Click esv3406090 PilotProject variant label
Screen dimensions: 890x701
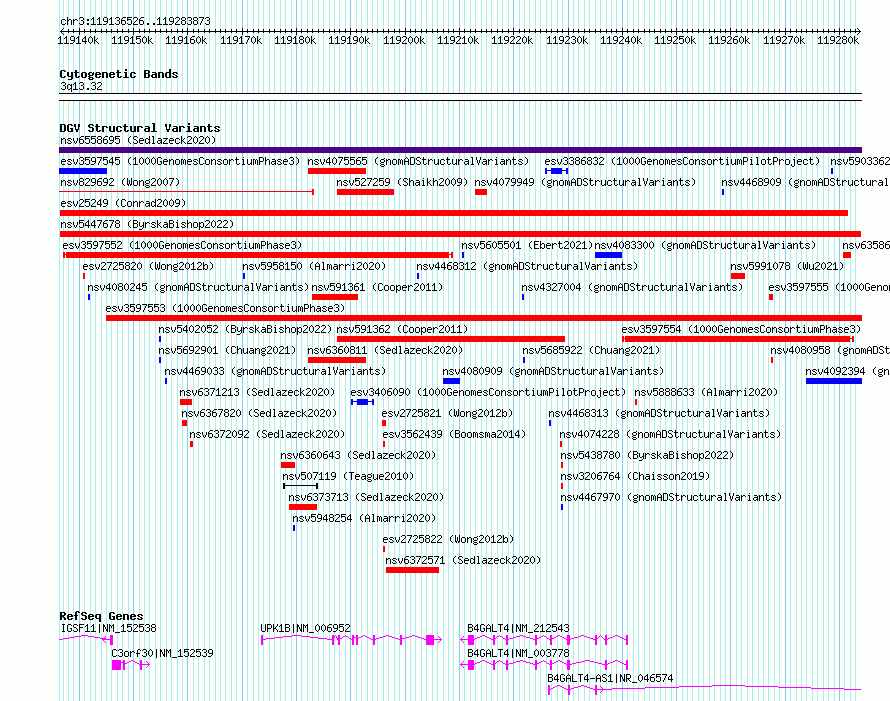[x=488, y=392]
